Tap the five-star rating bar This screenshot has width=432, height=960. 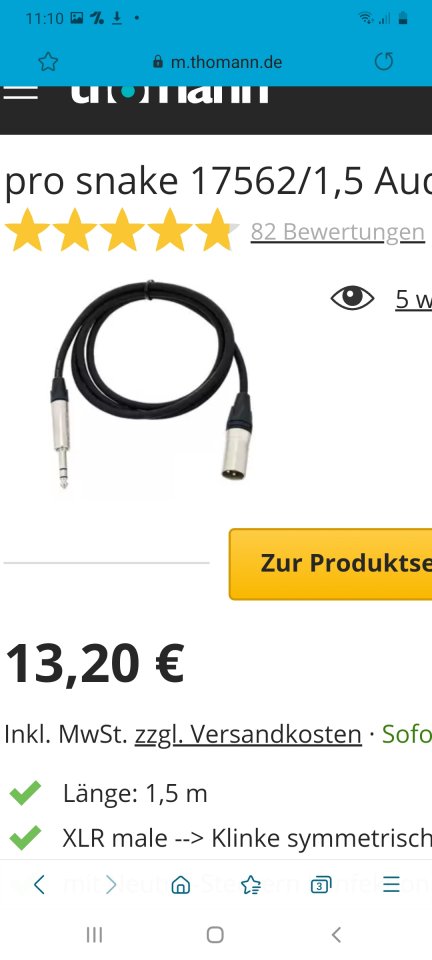[x=121, y=230]
